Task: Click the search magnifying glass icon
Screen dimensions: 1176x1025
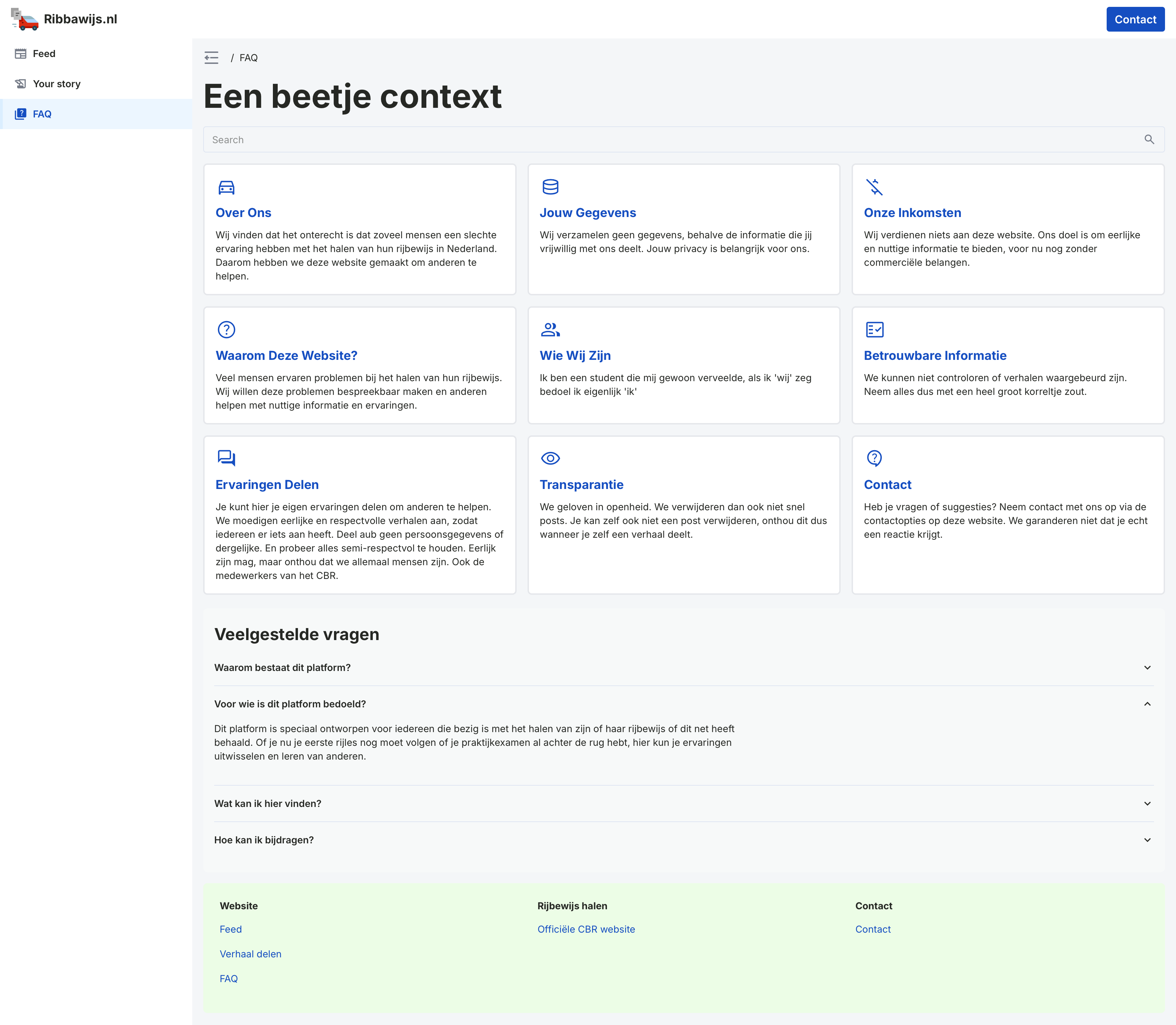Action: [x=1150, y=139]
